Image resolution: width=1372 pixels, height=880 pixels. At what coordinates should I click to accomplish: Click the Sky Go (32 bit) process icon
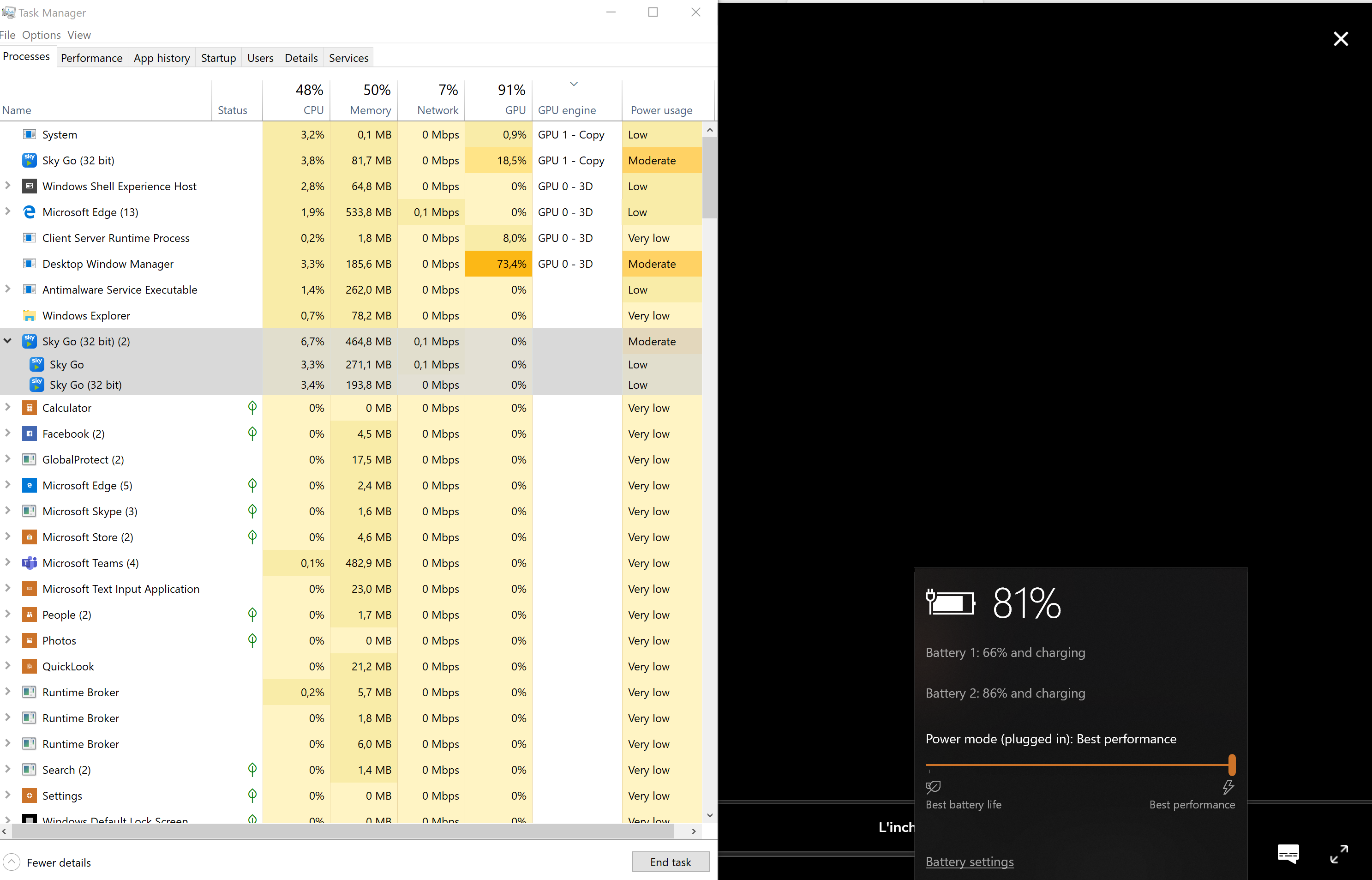click(x=29, y=160)
